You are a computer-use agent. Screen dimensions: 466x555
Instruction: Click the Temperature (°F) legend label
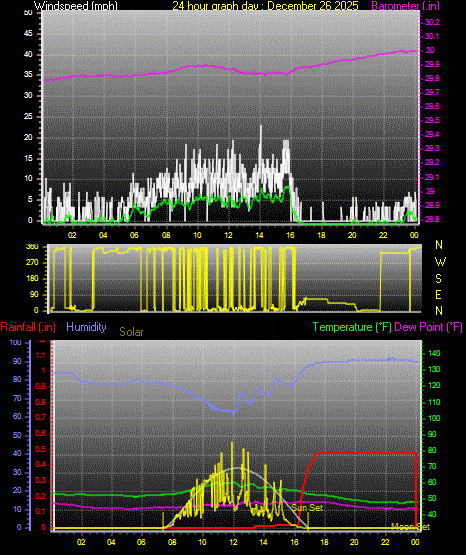point(352,327)
